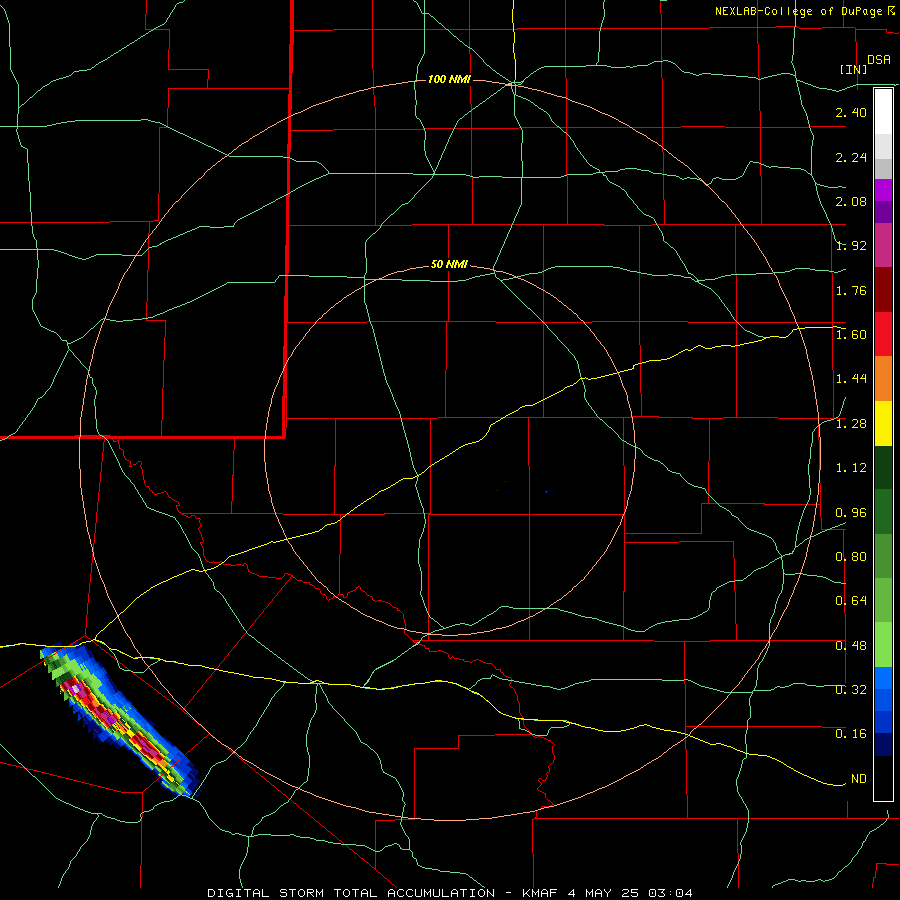Click the 1.44 legend value
Screen dimensions: 900x900
coord(851,379)
